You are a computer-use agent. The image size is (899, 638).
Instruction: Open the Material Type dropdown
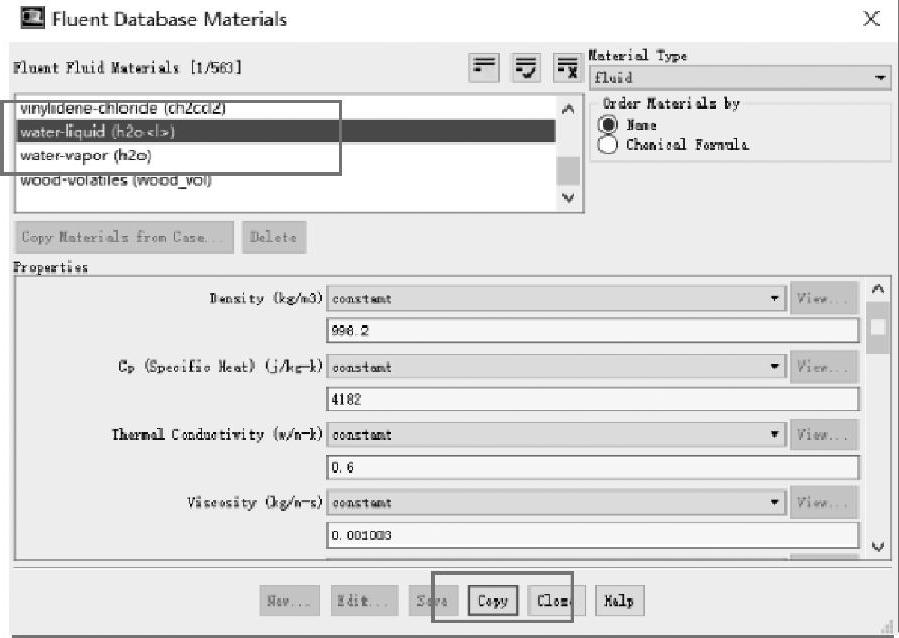(x=740, y=77)
